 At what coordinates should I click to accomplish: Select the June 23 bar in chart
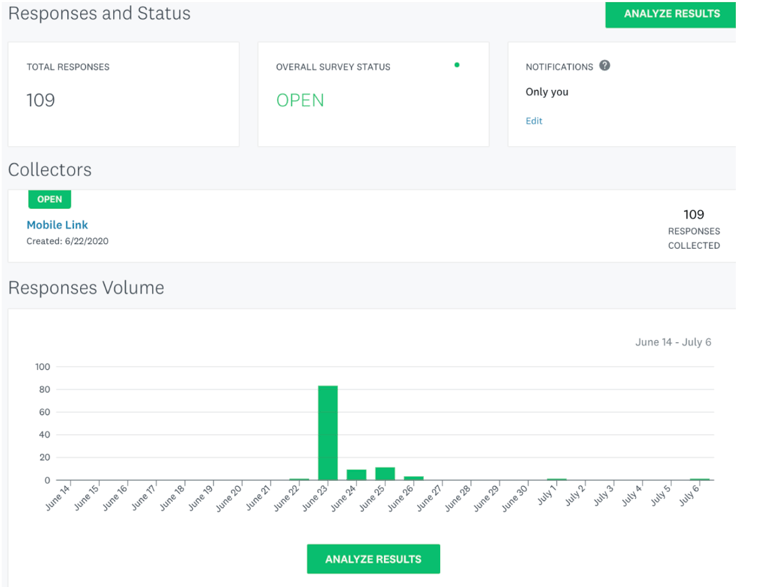328,433
